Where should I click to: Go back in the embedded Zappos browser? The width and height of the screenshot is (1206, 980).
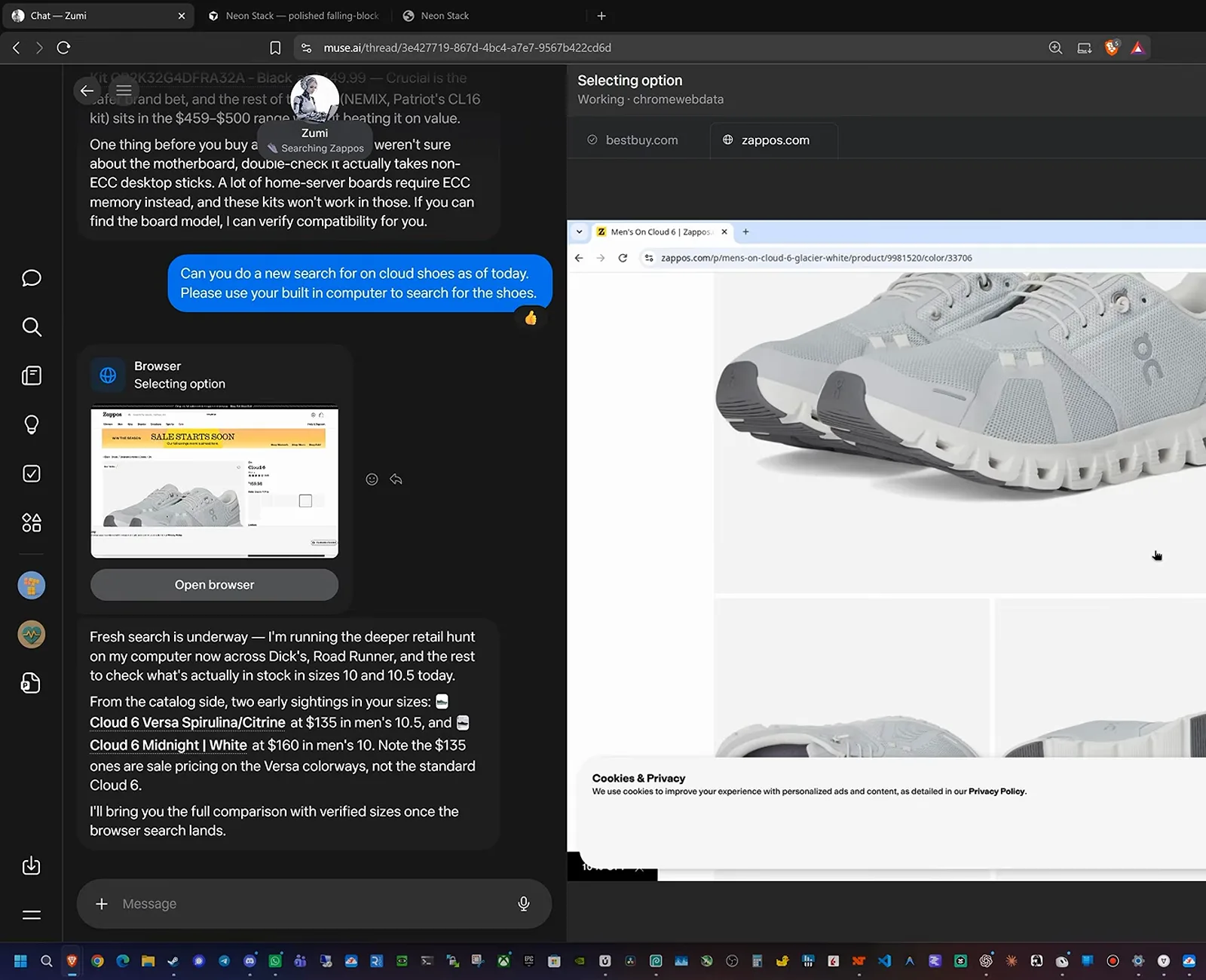[x=579, y=258]
